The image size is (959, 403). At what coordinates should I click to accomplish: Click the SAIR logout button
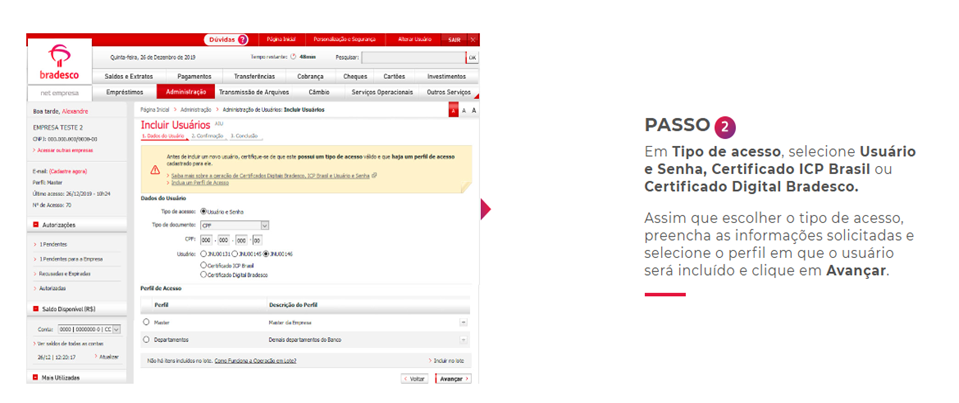click(454, 39)
